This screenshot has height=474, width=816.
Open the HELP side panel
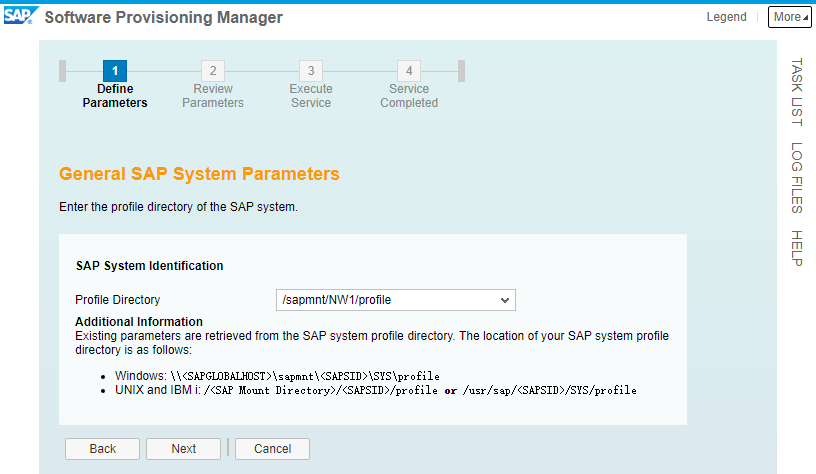(x=796, y=248)
